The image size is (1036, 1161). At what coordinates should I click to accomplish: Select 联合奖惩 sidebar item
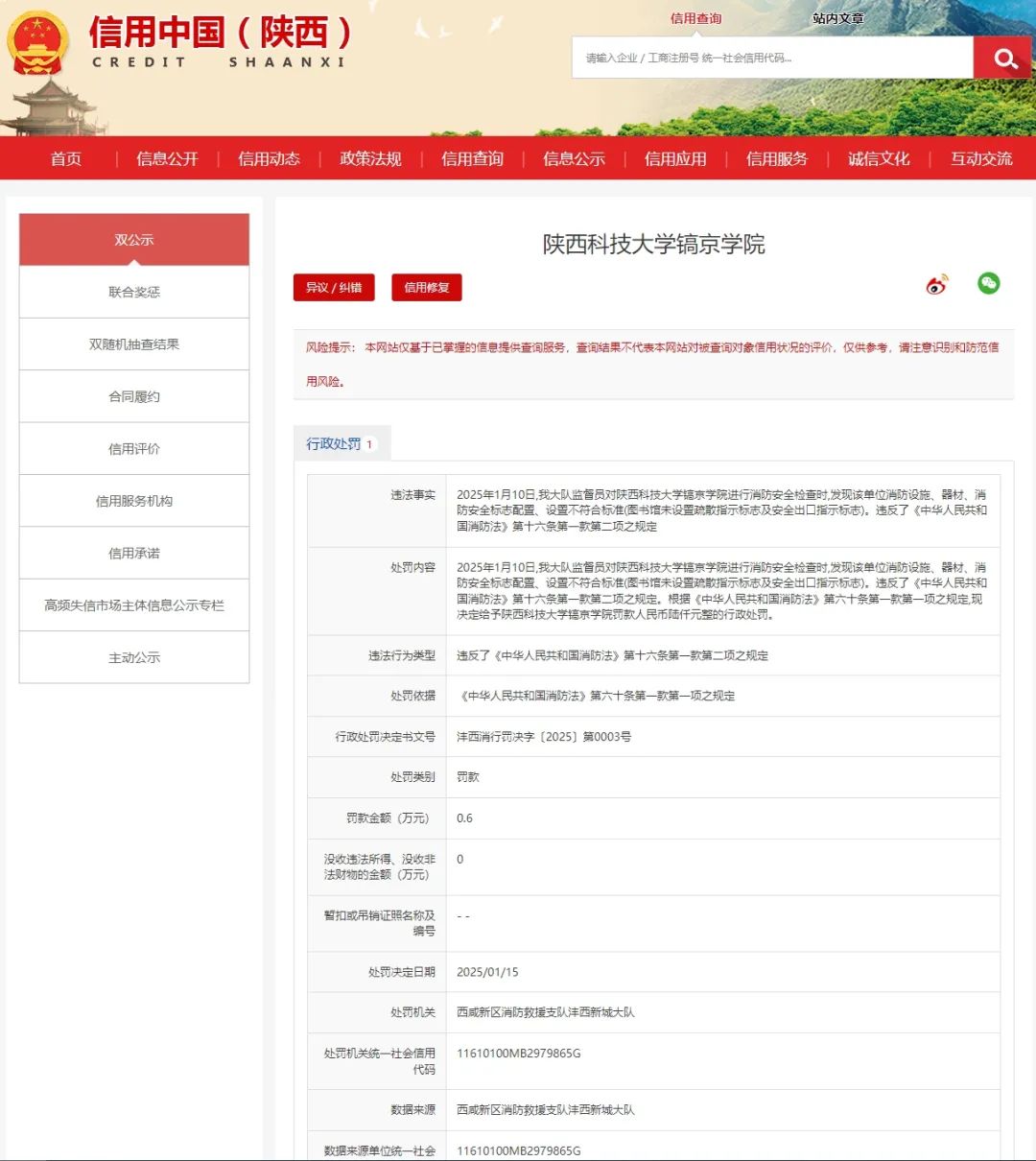[x=134, y=292]
